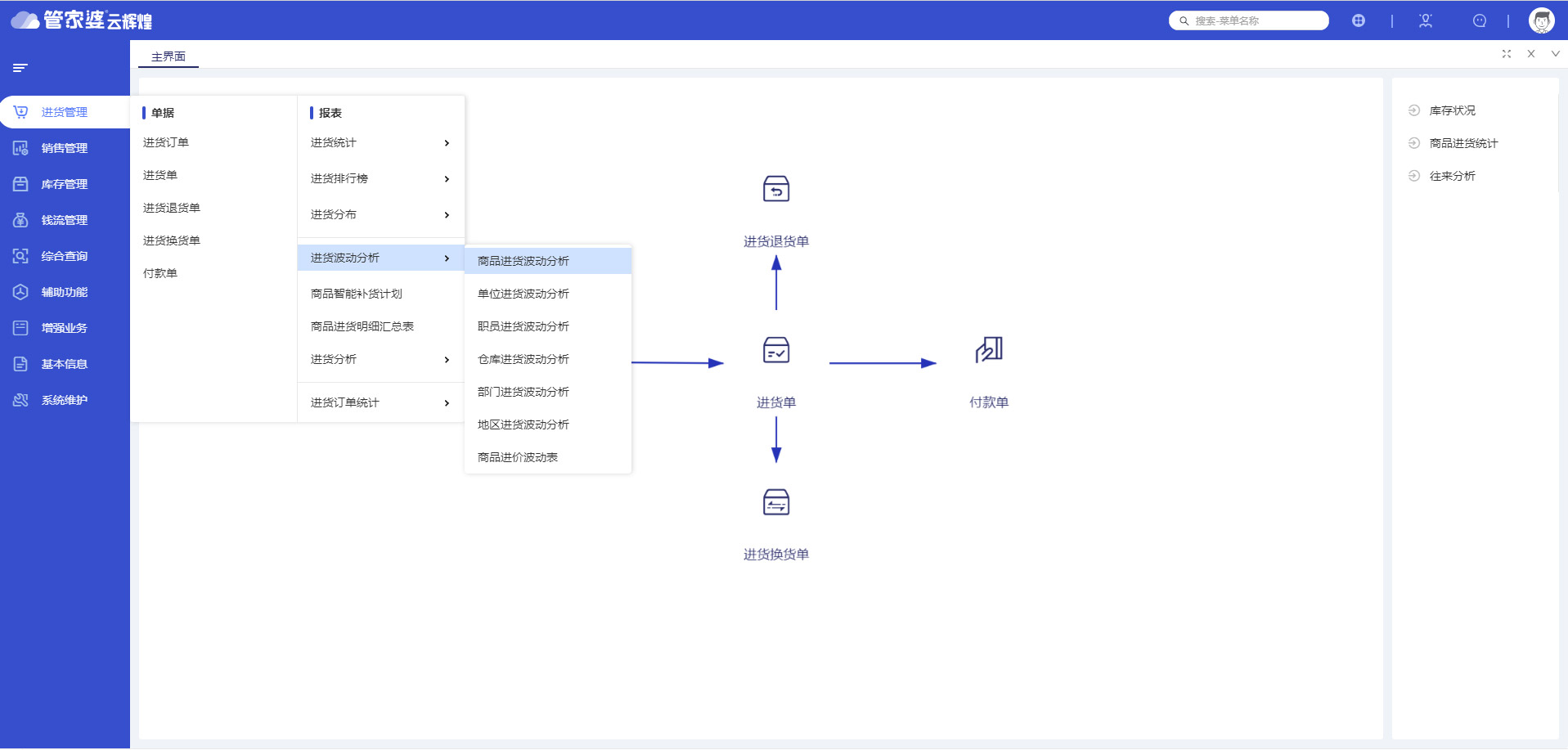The width and height of the screenshot is (1568, 750).
Task: Click the 系统维护 icon in sidebar
Action: [20, 400]
